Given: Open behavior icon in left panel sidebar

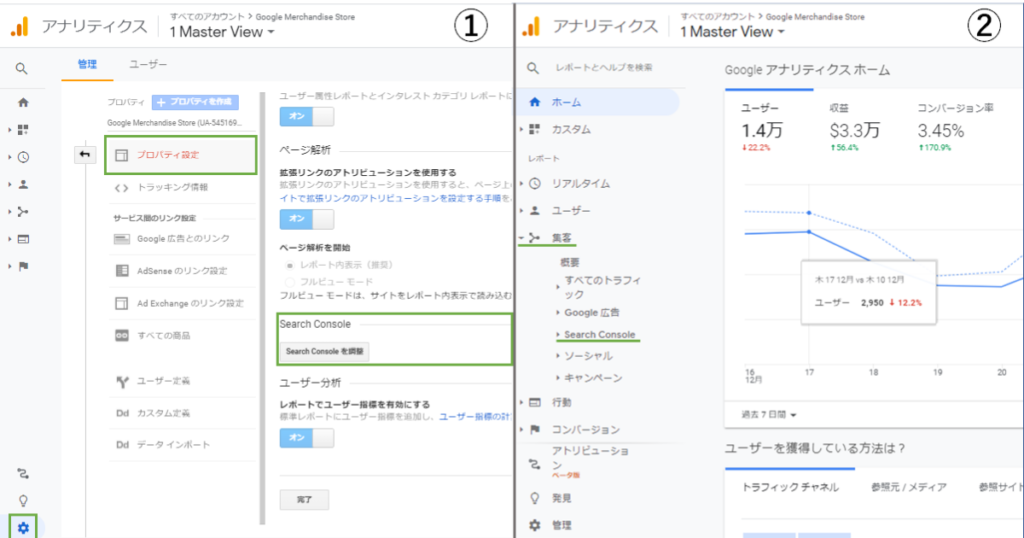Looking at the screenshot, I should [24, 240].
